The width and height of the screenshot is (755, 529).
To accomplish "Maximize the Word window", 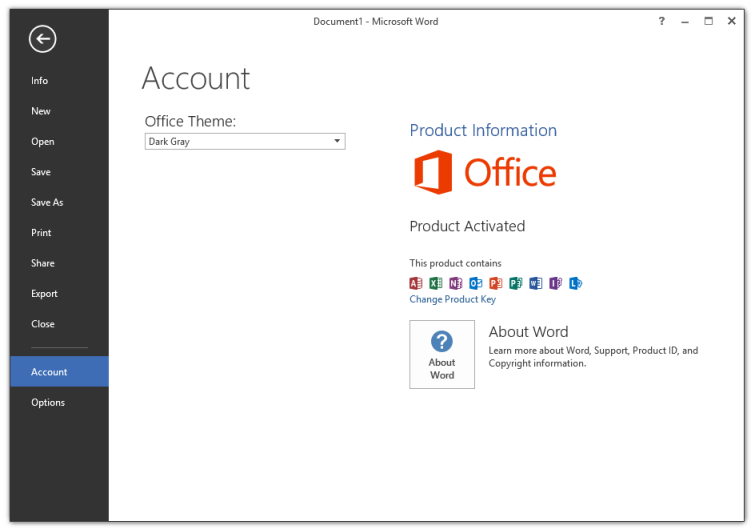I will 708,21.
